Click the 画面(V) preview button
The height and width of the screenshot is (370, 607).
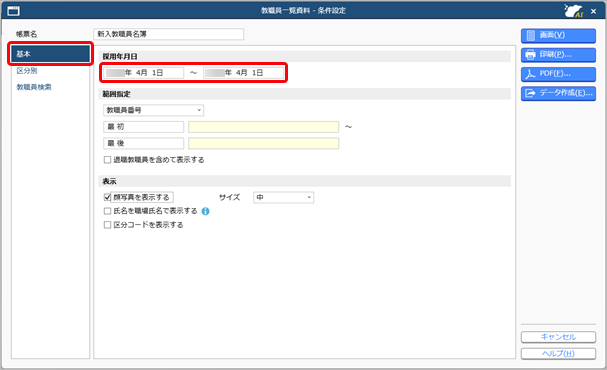[x=558, y=35]
